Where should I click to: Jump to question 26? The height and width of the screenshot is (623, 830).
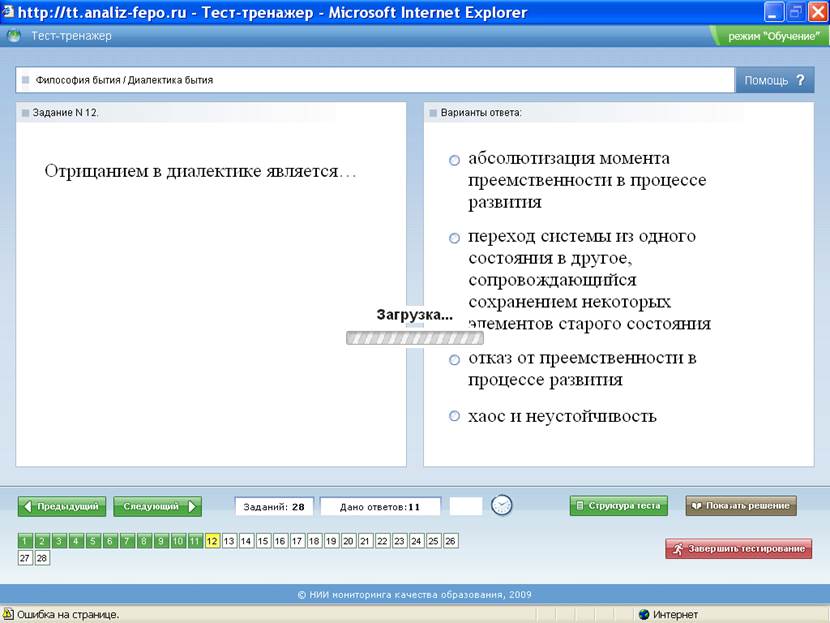[x=450, y=541]
